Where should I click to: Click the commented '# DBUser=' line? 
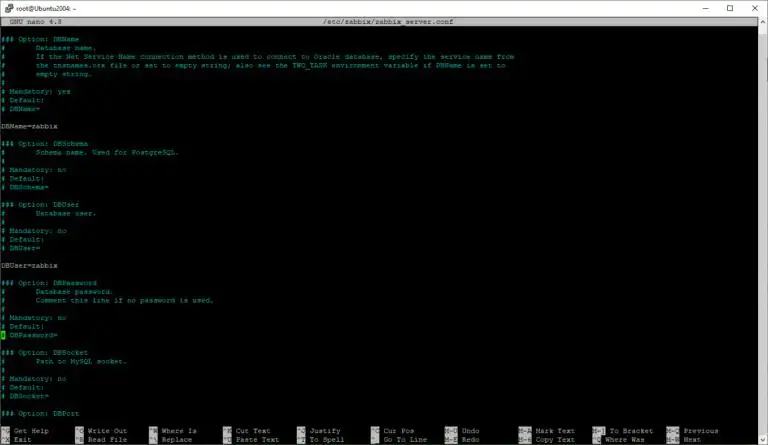(21, 248)
